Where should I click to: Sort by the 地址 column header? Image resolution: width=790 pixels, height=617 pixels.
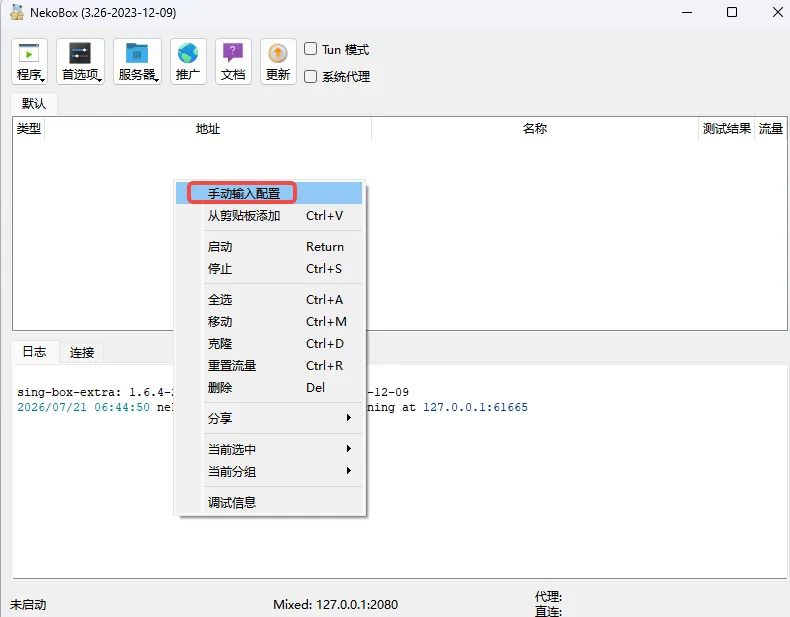click(208, 129)
